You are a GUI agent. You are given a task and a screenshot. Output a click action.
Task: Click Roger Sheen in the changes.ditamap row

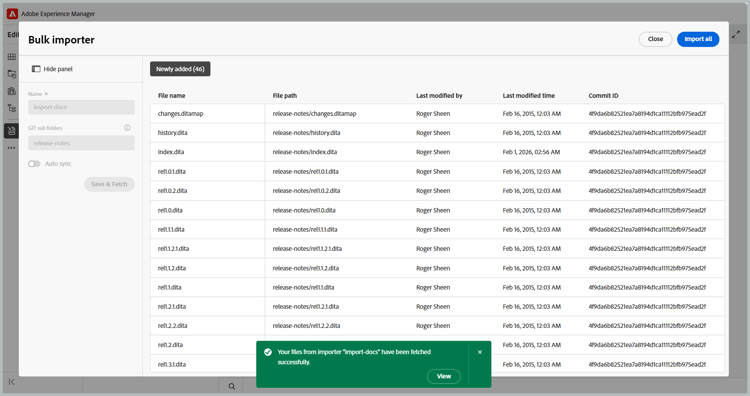(x=433, y=114)
